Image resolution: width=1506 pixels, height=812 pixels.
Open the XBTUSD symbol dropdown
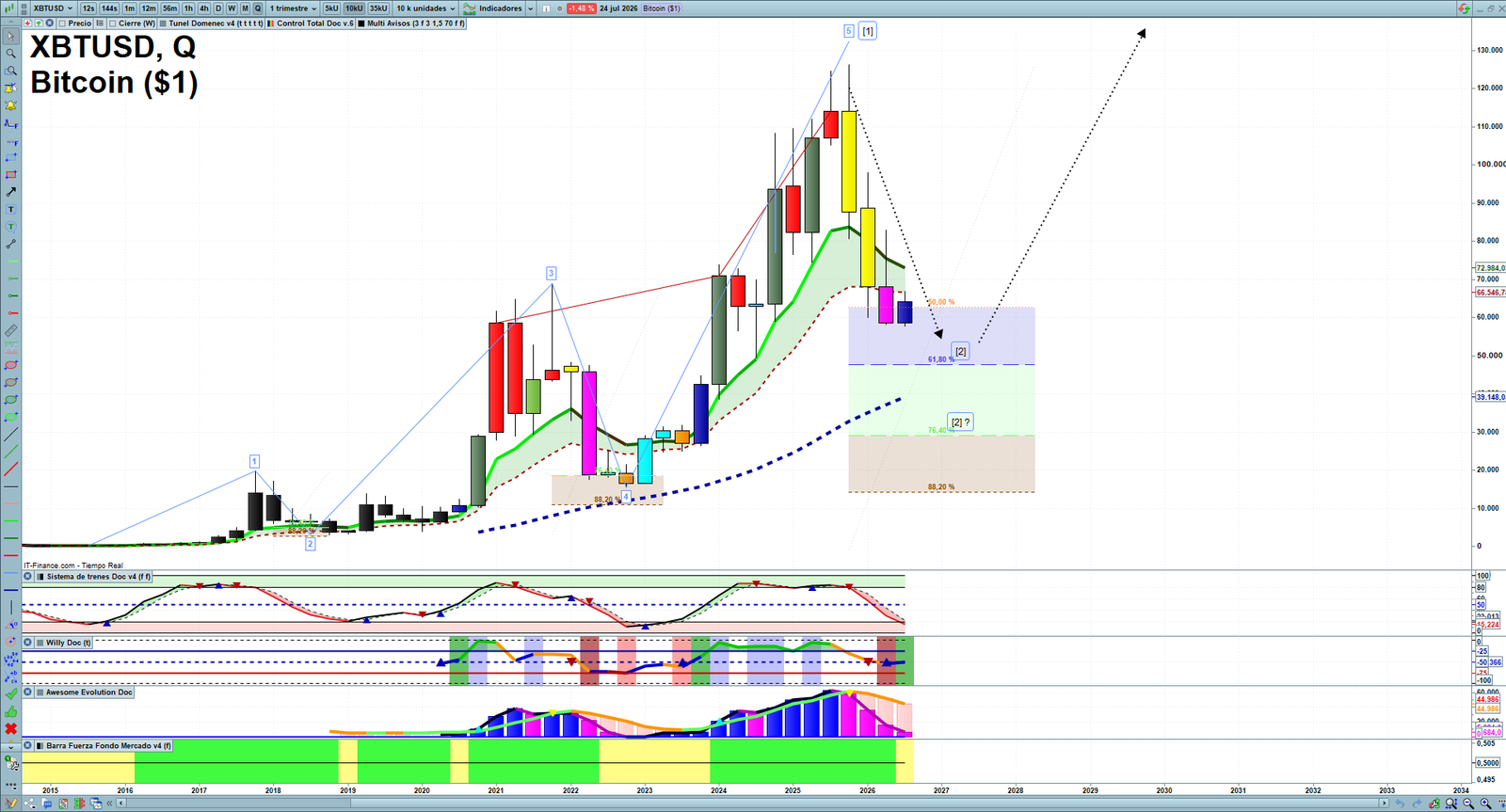click(x=52, y=8)
